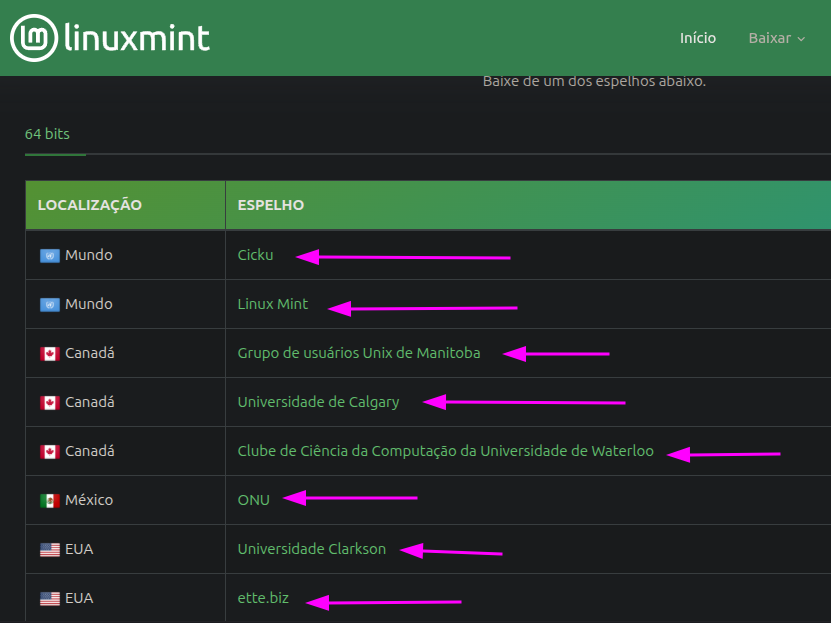Download from the Universidade Clarkson mirror
The image size is (831, 623).
point(311,549)
